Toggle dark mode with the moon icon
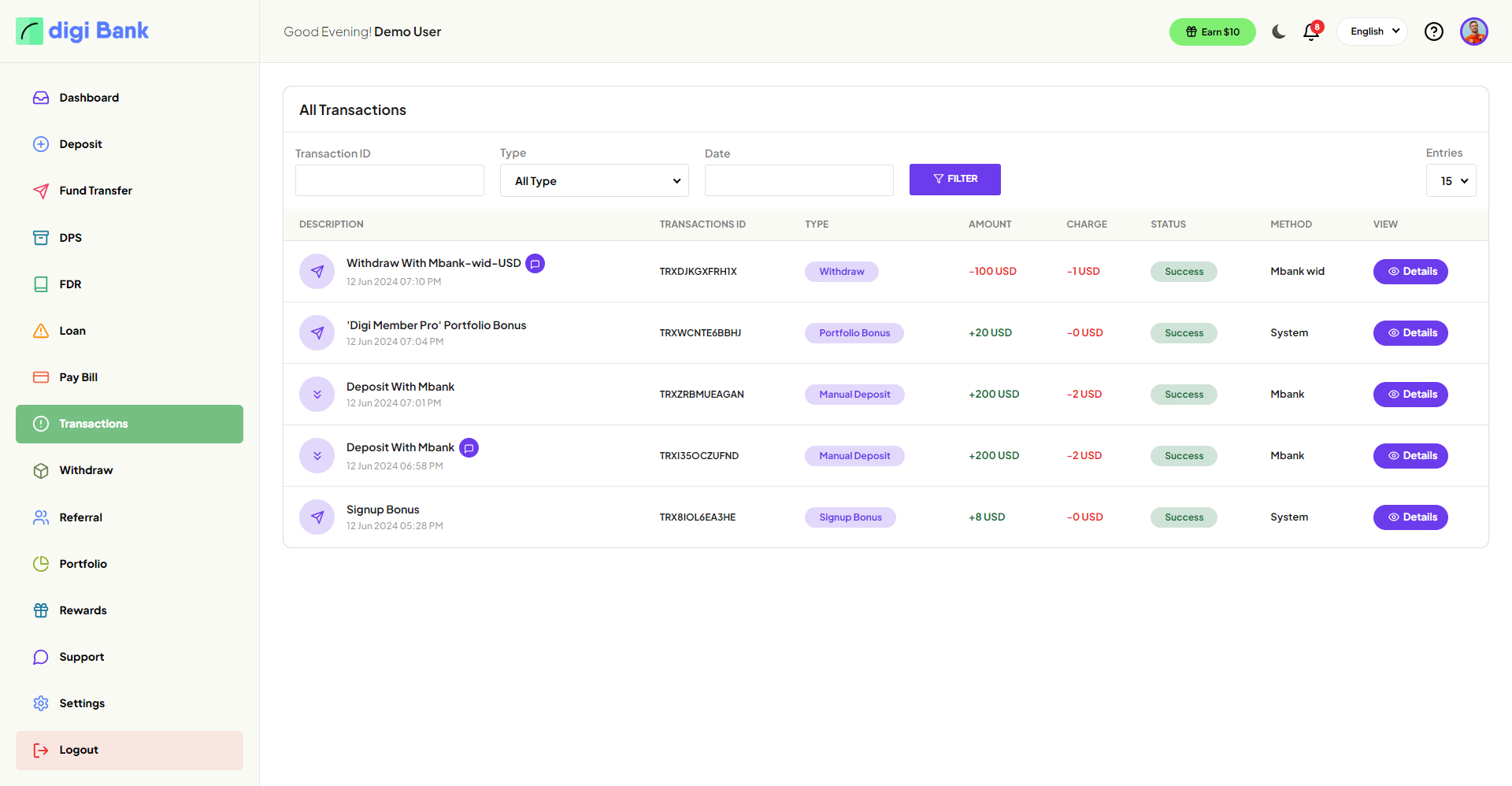The image size is (1512, 786). (x=1277, y=32)
